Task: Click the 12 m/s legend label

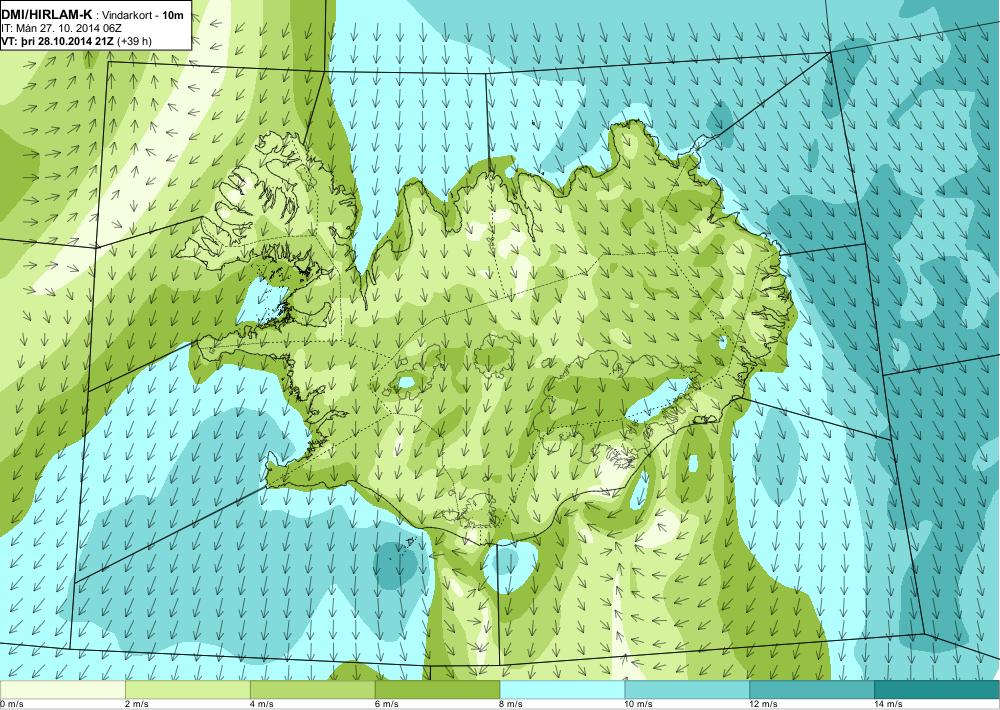Action: tap(763, 704)
